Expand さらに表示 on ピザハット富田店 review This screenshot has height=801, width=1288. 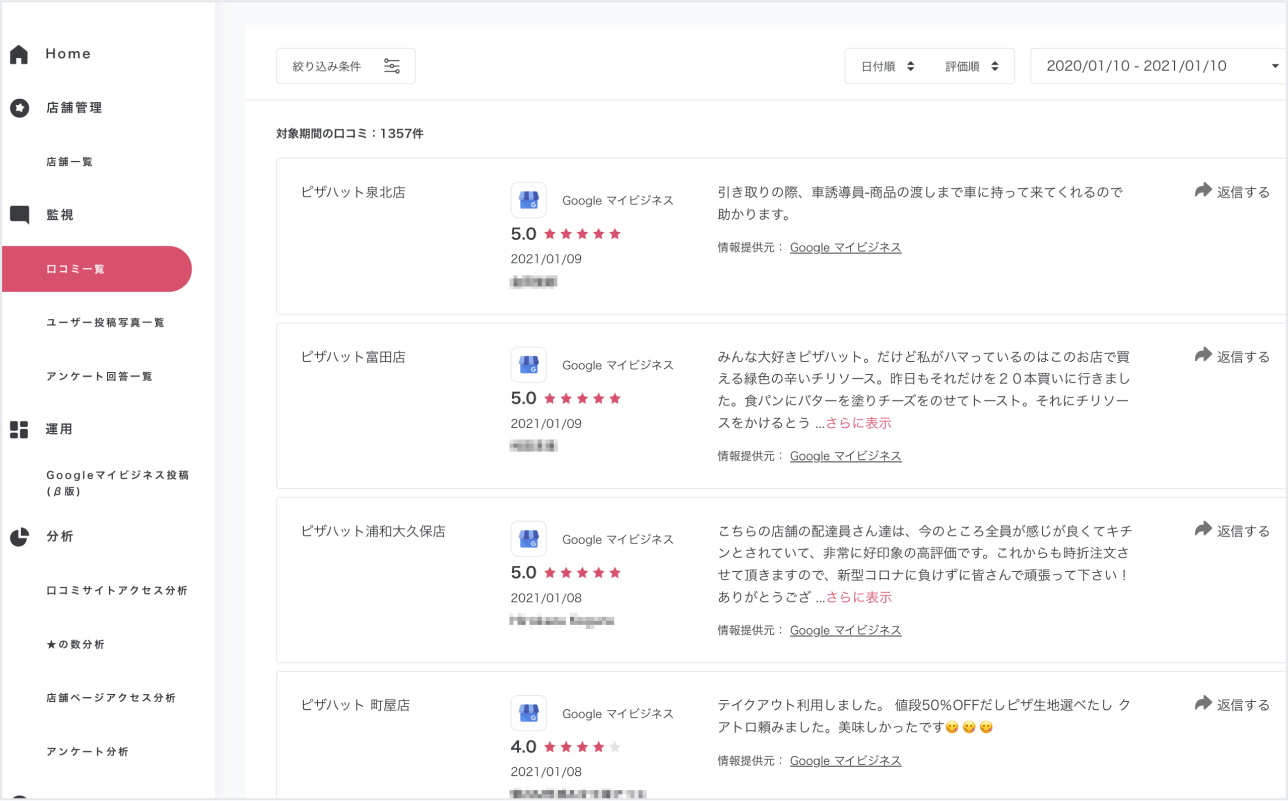coord(858,423)
